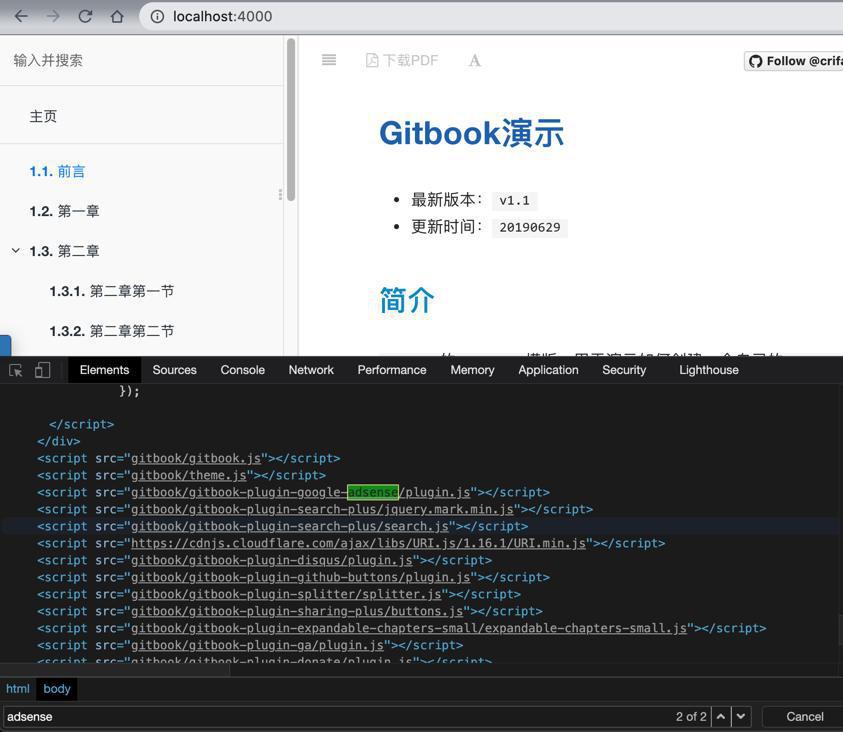Open the Performance tab
843x732 pixels.
point(392,370)
